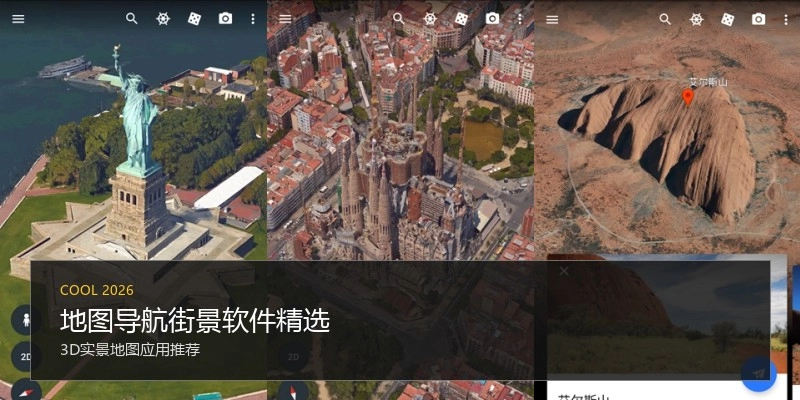The image size is (800, 400).
Task: Open three-dot overflow menu in red rock desert view
Action: 786,19
